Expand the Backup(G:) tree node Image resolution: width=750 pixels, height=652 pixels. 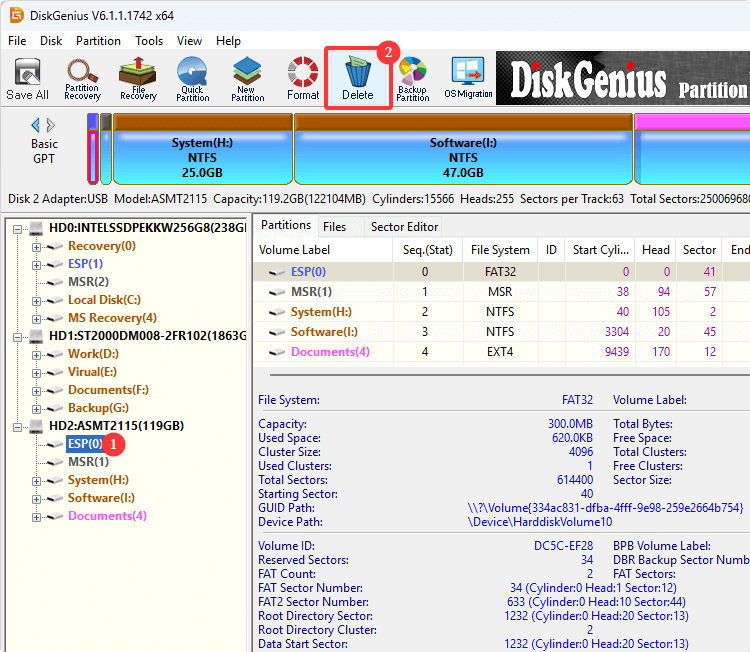click(36, 409)
